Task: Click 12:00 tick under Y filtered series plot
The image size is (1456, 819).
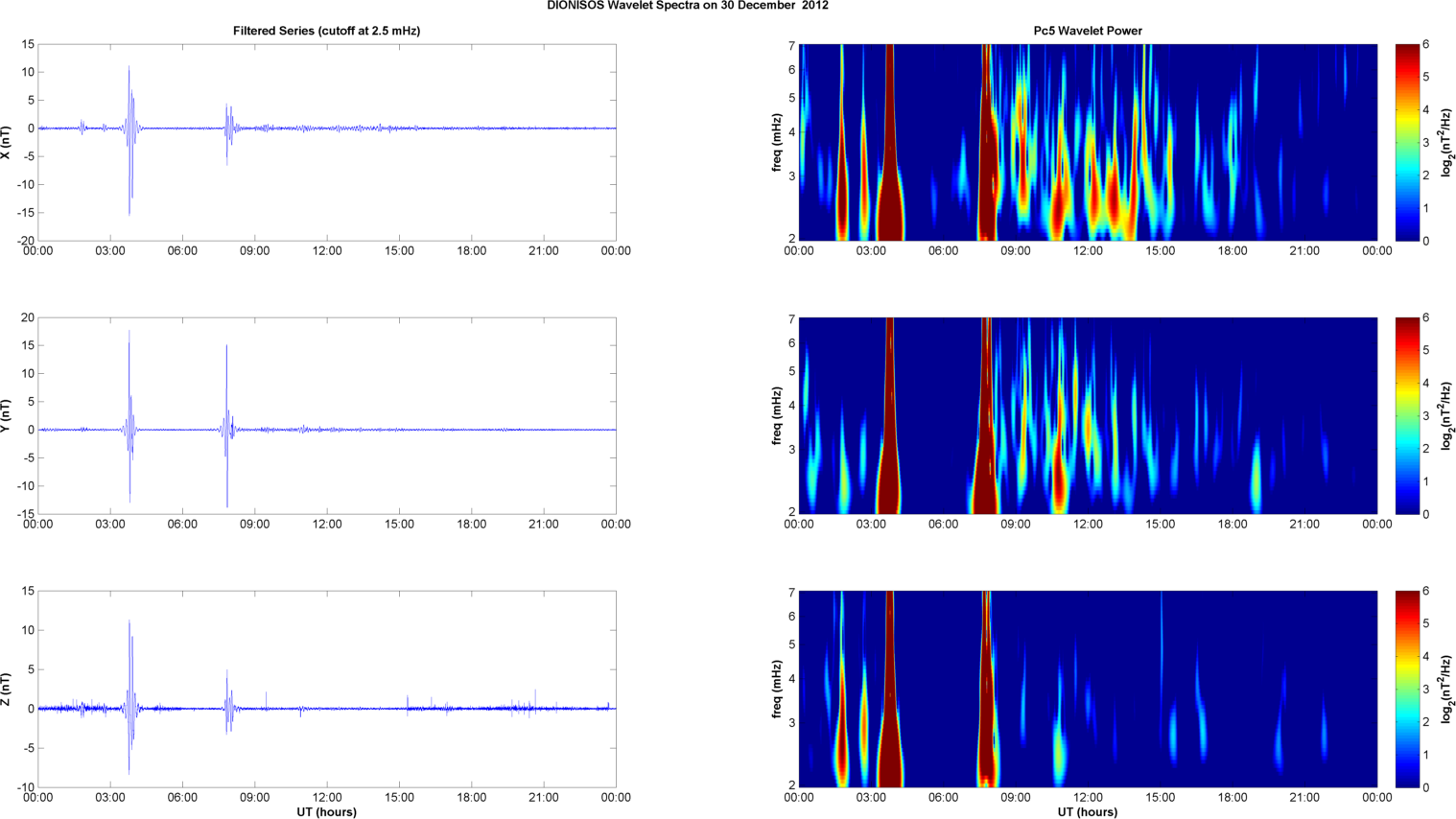Action: tap(327, 525)
